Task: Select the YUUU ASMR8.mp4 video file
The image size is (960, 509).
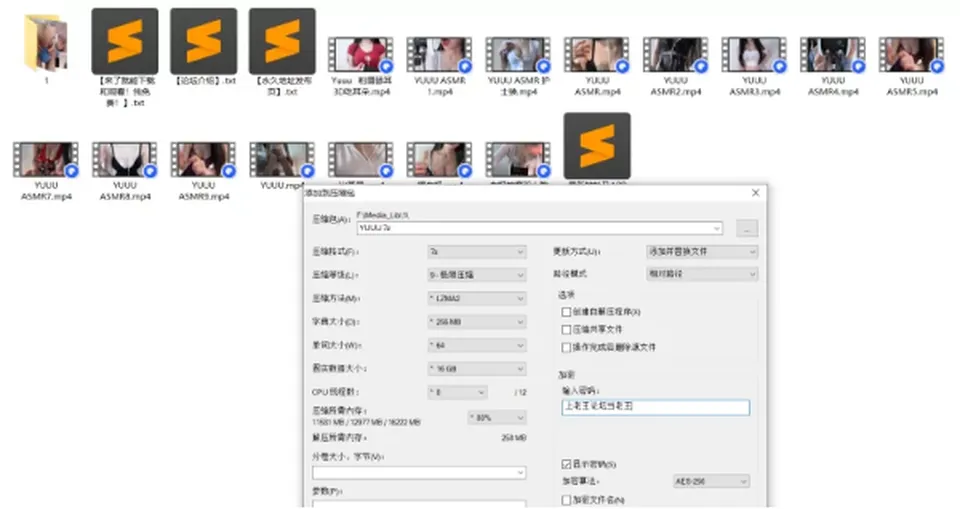Action: coord(125,160)
